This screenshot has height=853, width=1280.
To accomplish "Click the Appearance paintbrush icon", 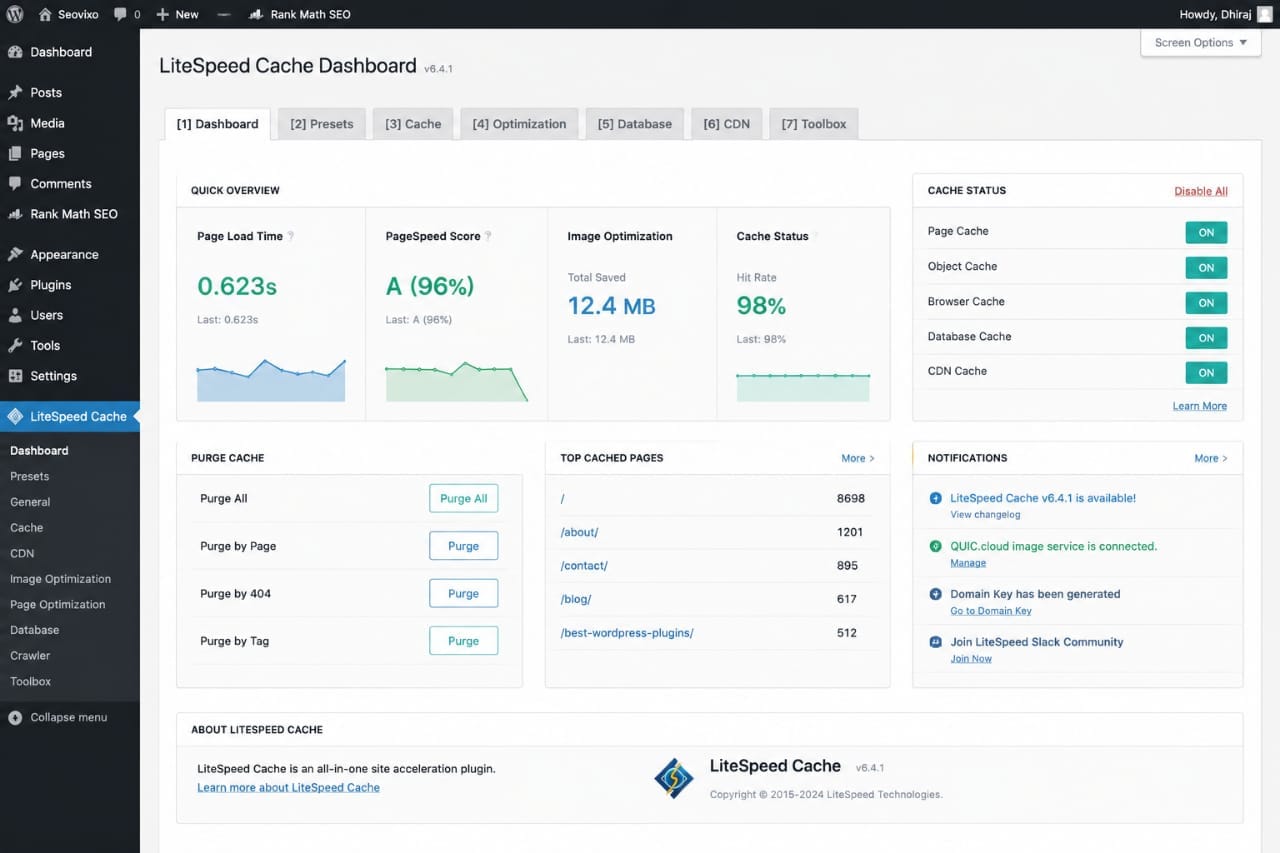I will click(x=15, y=254).
